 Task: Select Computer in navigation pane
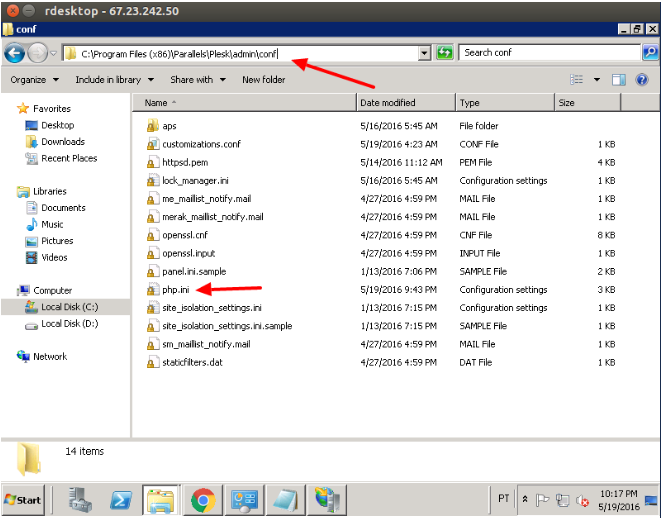[44, 290]
